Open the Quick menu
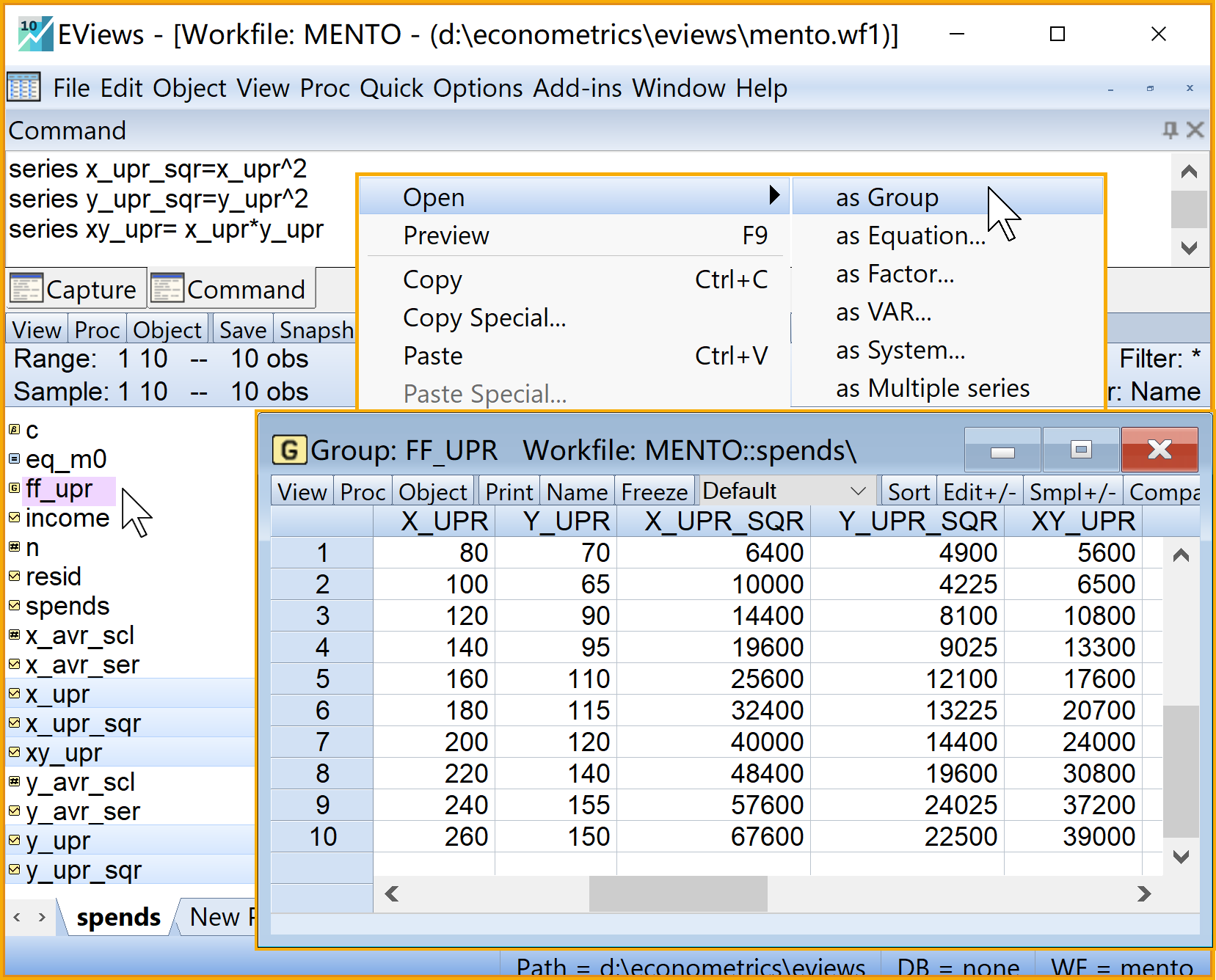The width and height of the screenshot is (1216, 980). 391,88
